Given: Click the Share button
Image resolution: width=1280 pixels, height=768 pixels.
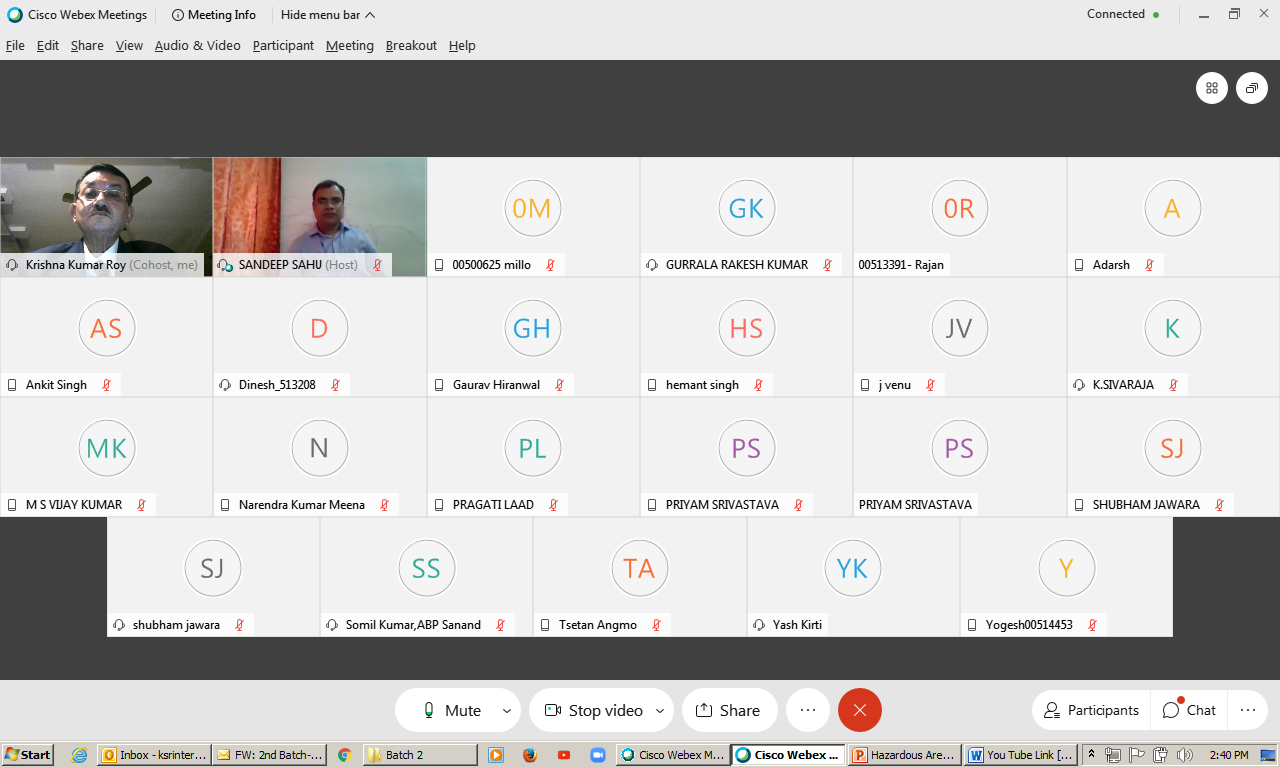Looking at the screenshot, I should click(728, 710).
